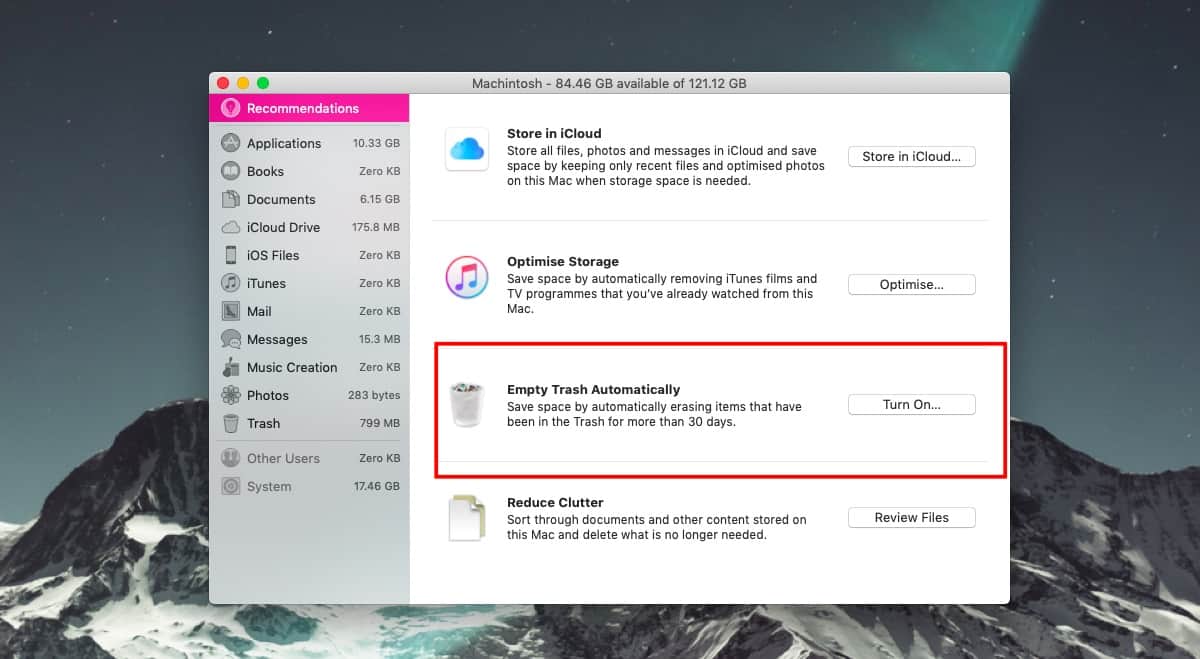Select the Applications icon in sidebar
Viewport: 1200px width, 659px height.
tap(231, 143)
